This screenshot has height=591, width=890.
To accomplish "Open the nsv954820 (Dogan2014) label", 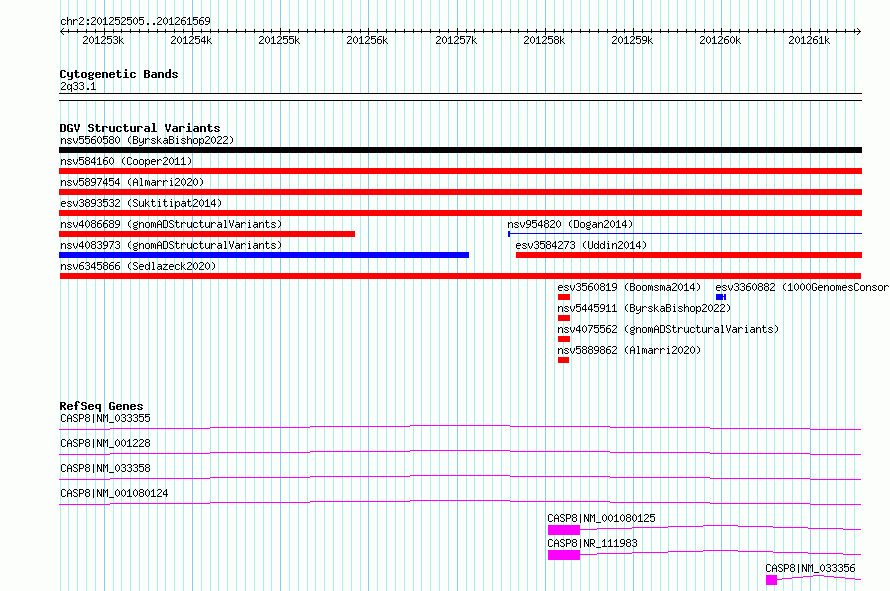I will pos(570,224).
